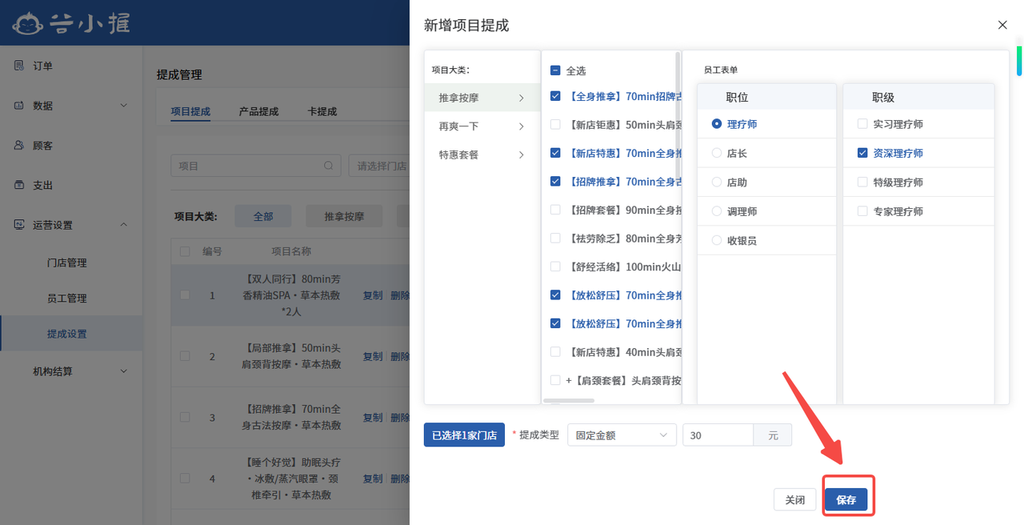Close the 新增项目提成 dialog with X
The image size is (1024, 525).
[x=1002, y=25]
